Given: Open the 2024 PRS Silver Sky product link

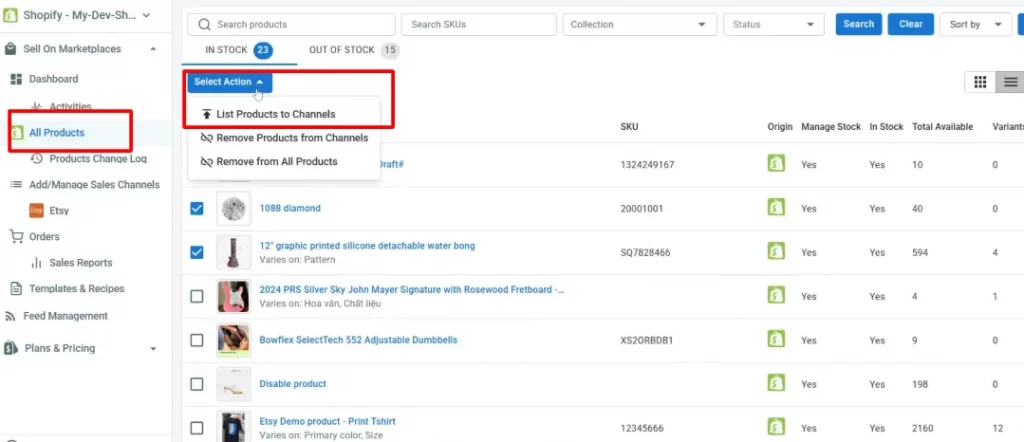Looking at the screenshot, I should point(412,290).
